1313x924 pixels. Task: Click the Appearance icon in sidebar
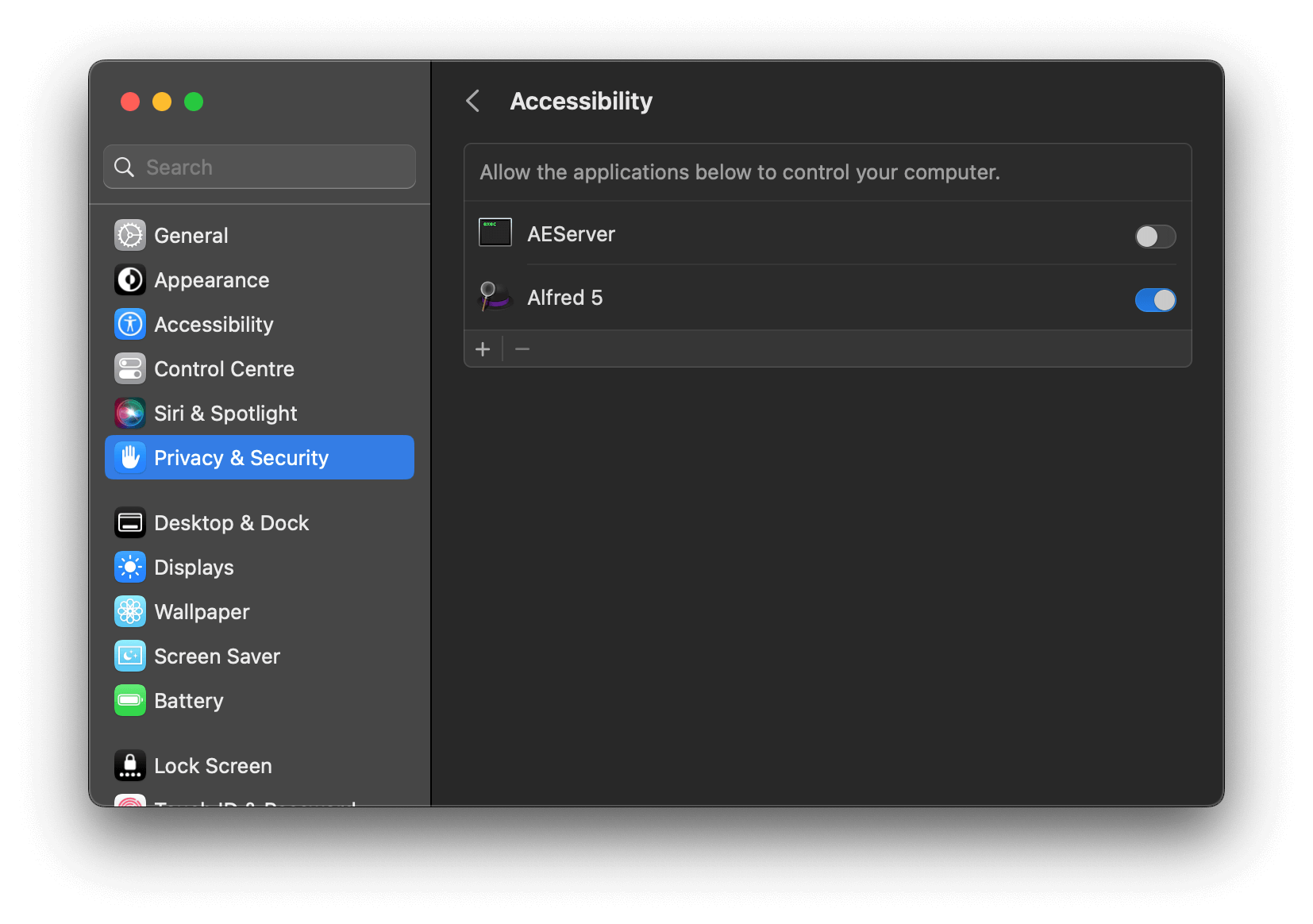point(130,280)
